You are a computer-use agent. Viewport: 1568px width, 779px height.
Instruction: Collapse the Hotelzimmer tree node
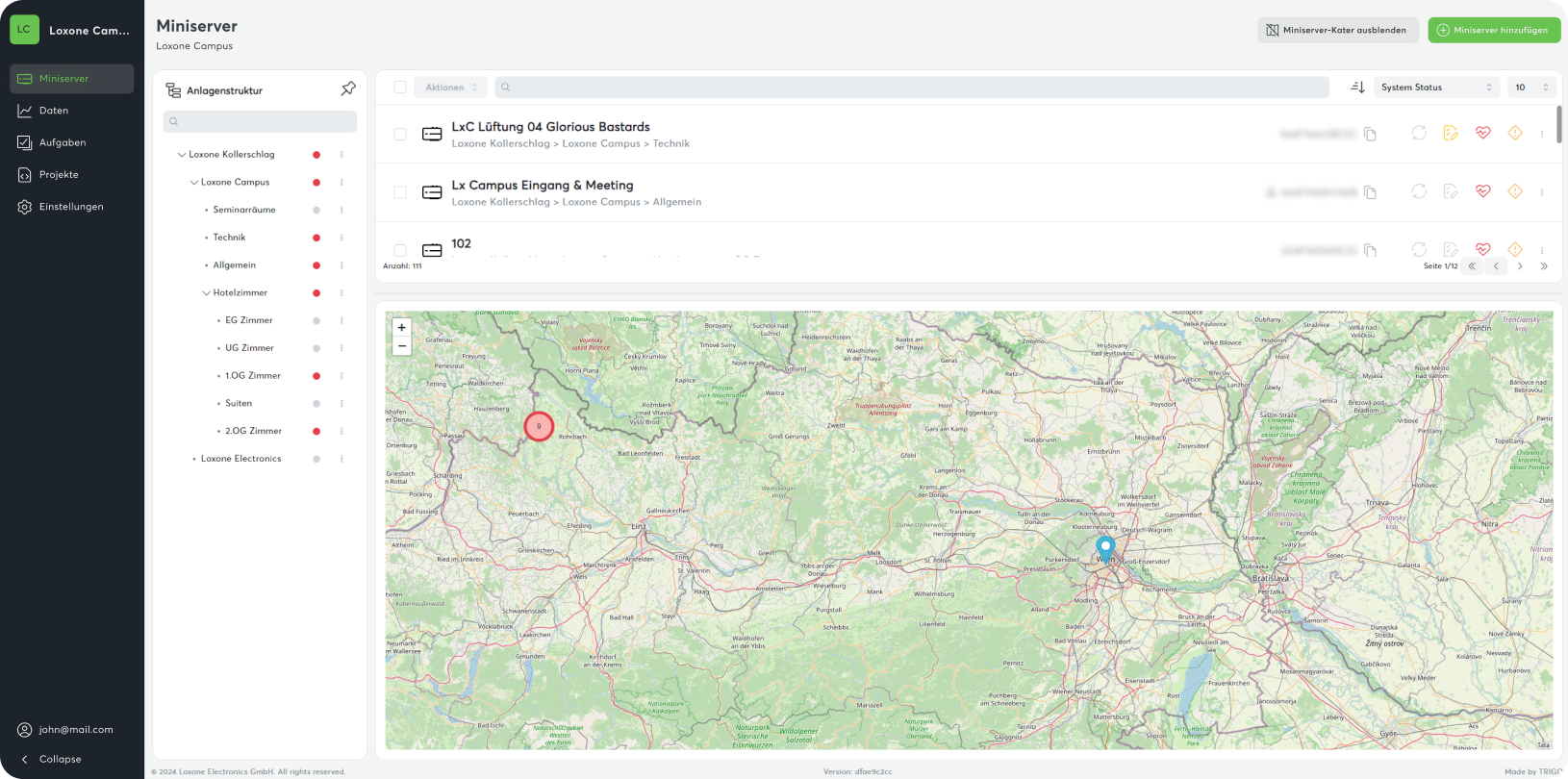(206, 293)
